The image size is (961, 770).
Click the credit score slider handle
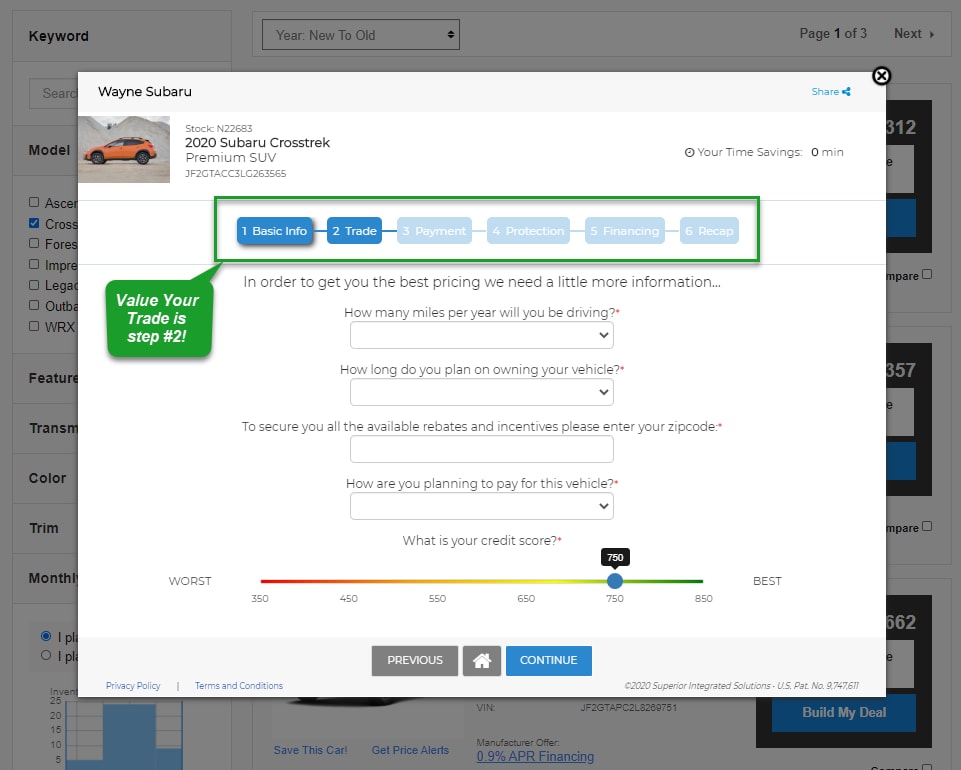click(x=615, y=581)
